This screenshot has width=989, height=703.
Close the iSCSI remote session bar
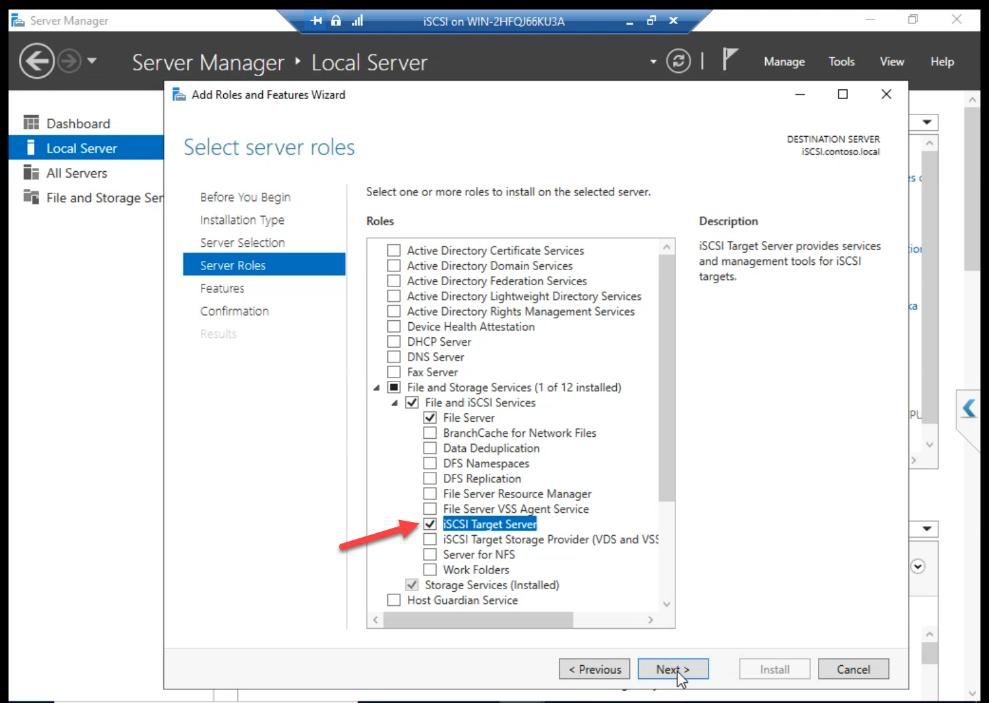tap(674, 20)
